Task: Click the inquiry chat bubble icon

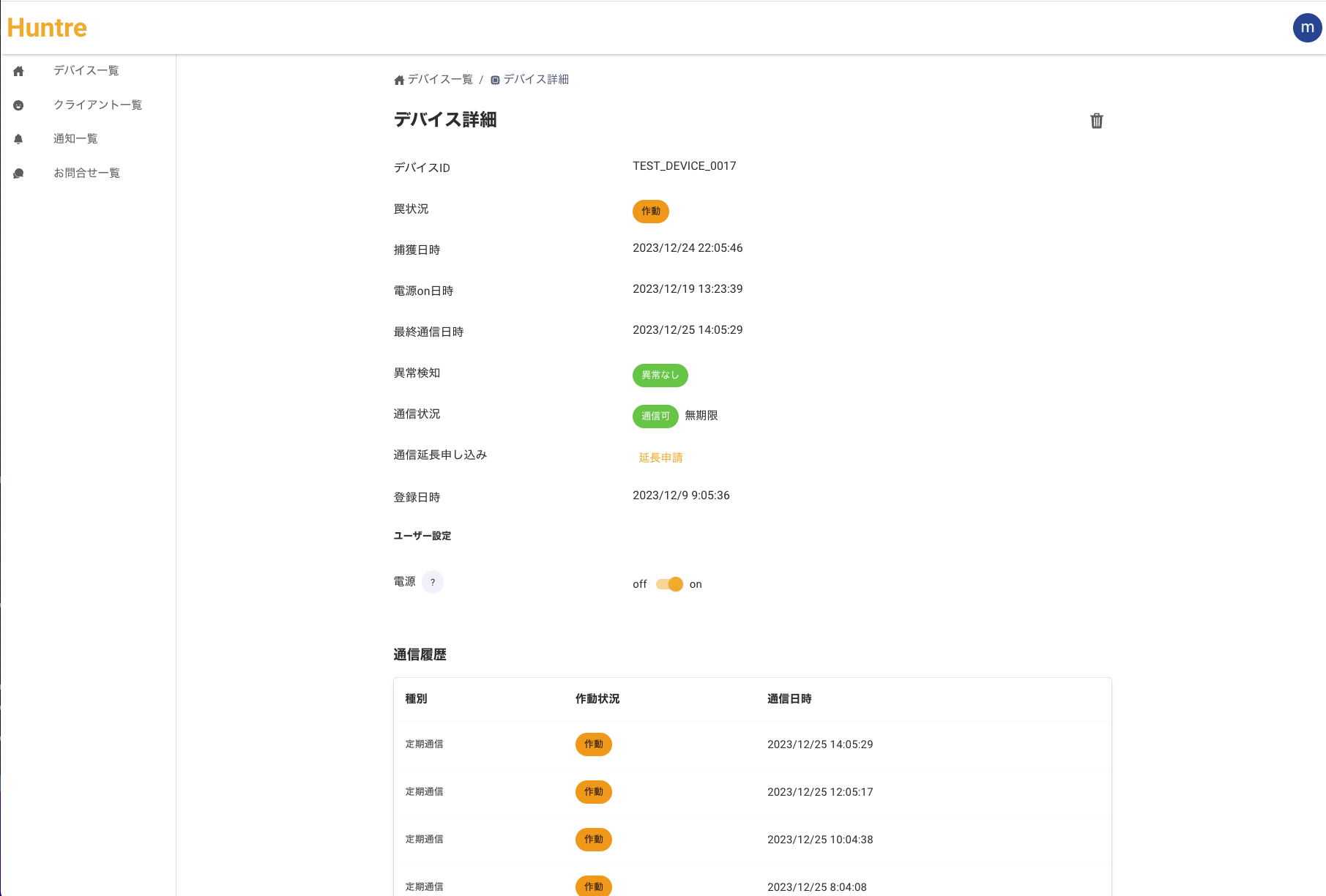Action: click(19, 173)
